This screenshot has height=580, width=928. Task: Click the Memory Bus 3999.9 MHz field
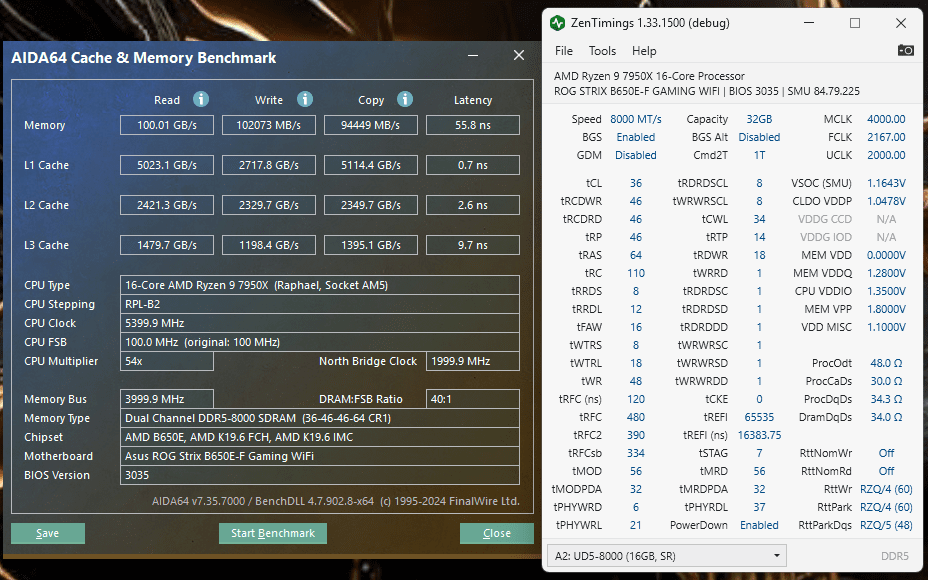tap(167, 399)
